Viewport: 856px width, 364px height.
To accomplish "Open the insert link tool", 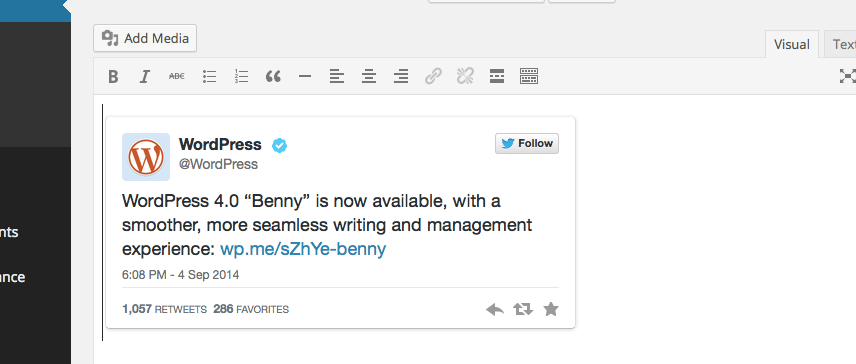I will pyautogui.click(x=433, y=76).
